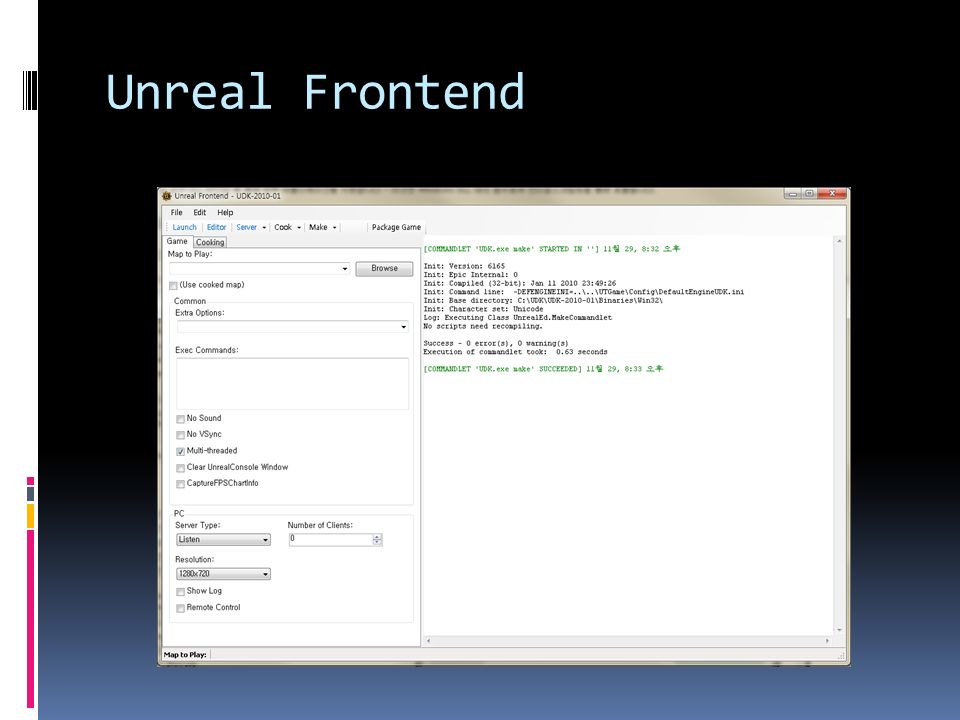Click 'Map to Play:' in status bar
The width and height of the screenshot is (960, 720).
185,654
